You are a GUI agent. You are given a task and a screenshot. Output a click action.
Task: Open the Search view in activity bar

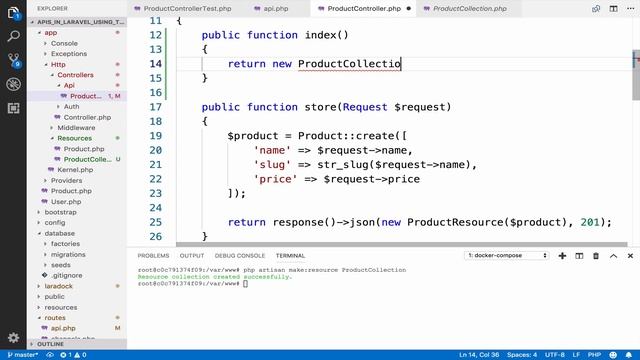coord(13,36)
